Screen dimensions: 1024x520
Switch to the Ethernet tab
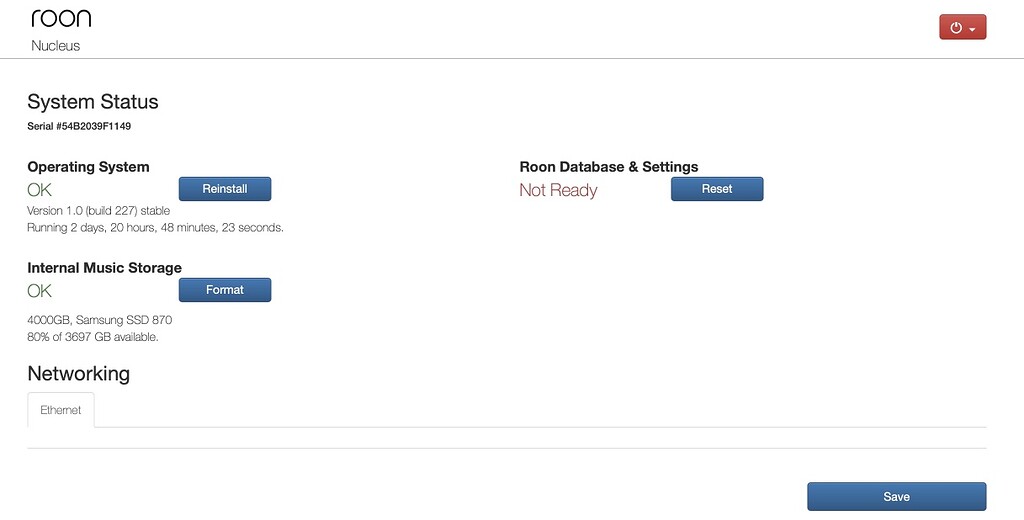click(61, 410)
